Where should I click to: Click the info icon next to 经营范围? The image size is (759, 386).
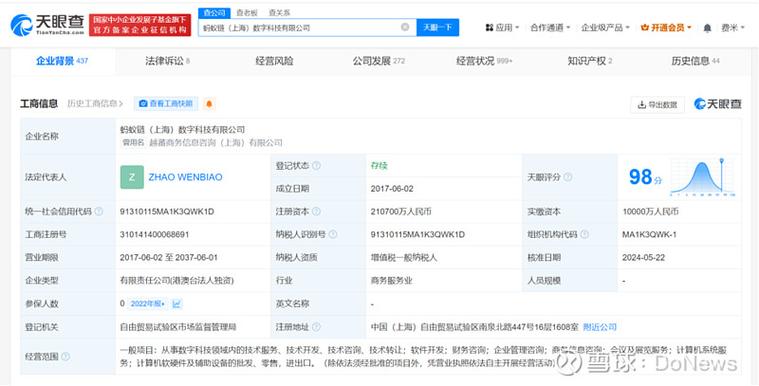point(65,356)
